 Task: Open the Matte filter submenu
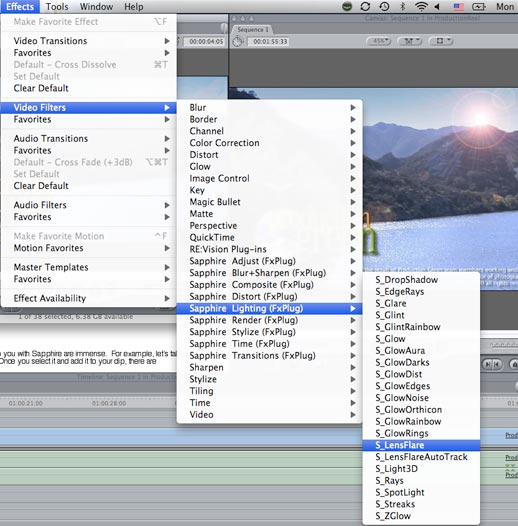click(269, 214)
